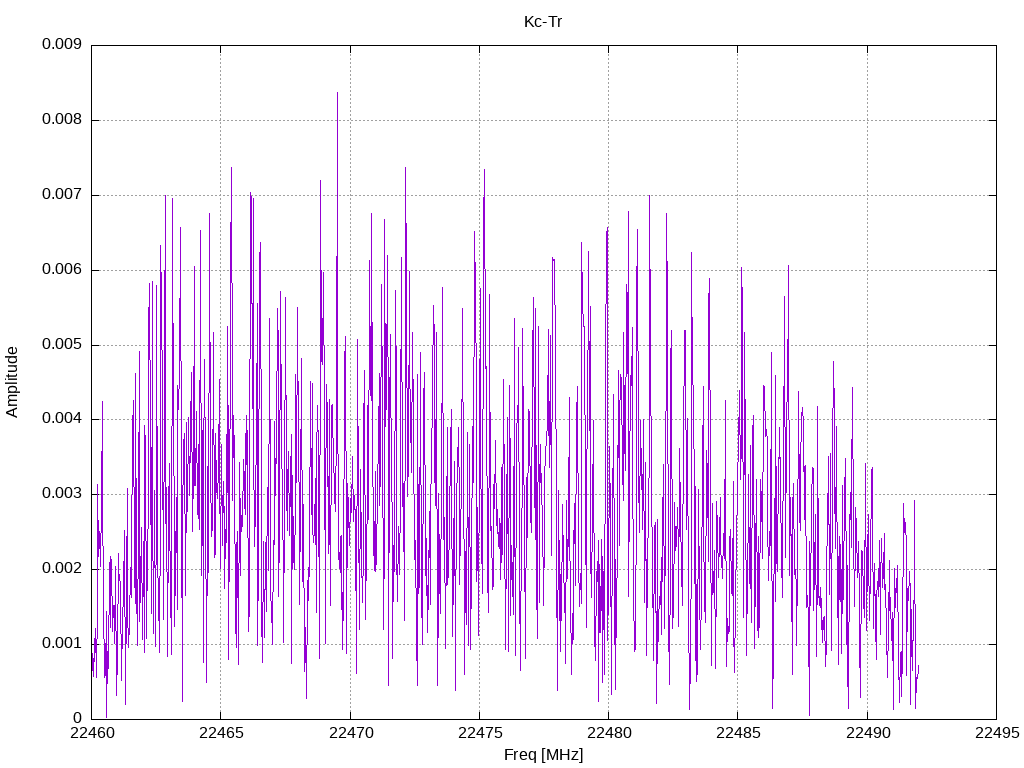Click the 'Amplitude' y-axis label
This screenshot has width=1024, height=768.
[12, 382]
